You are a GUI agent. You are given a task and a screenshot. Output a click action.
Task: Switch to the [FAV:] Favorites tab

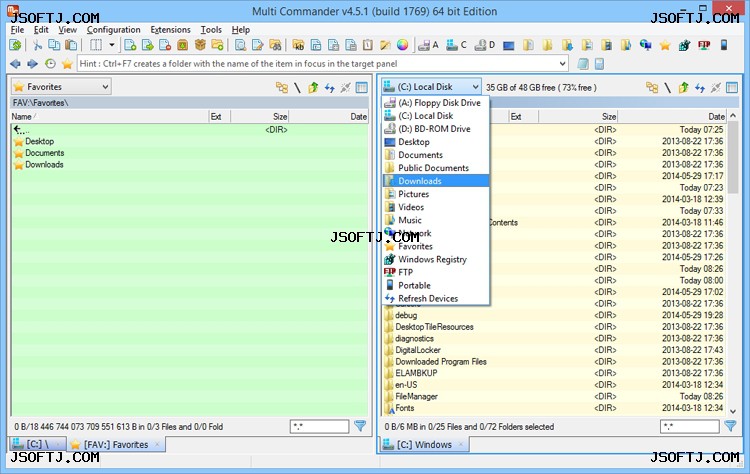(x=116, y=444)
